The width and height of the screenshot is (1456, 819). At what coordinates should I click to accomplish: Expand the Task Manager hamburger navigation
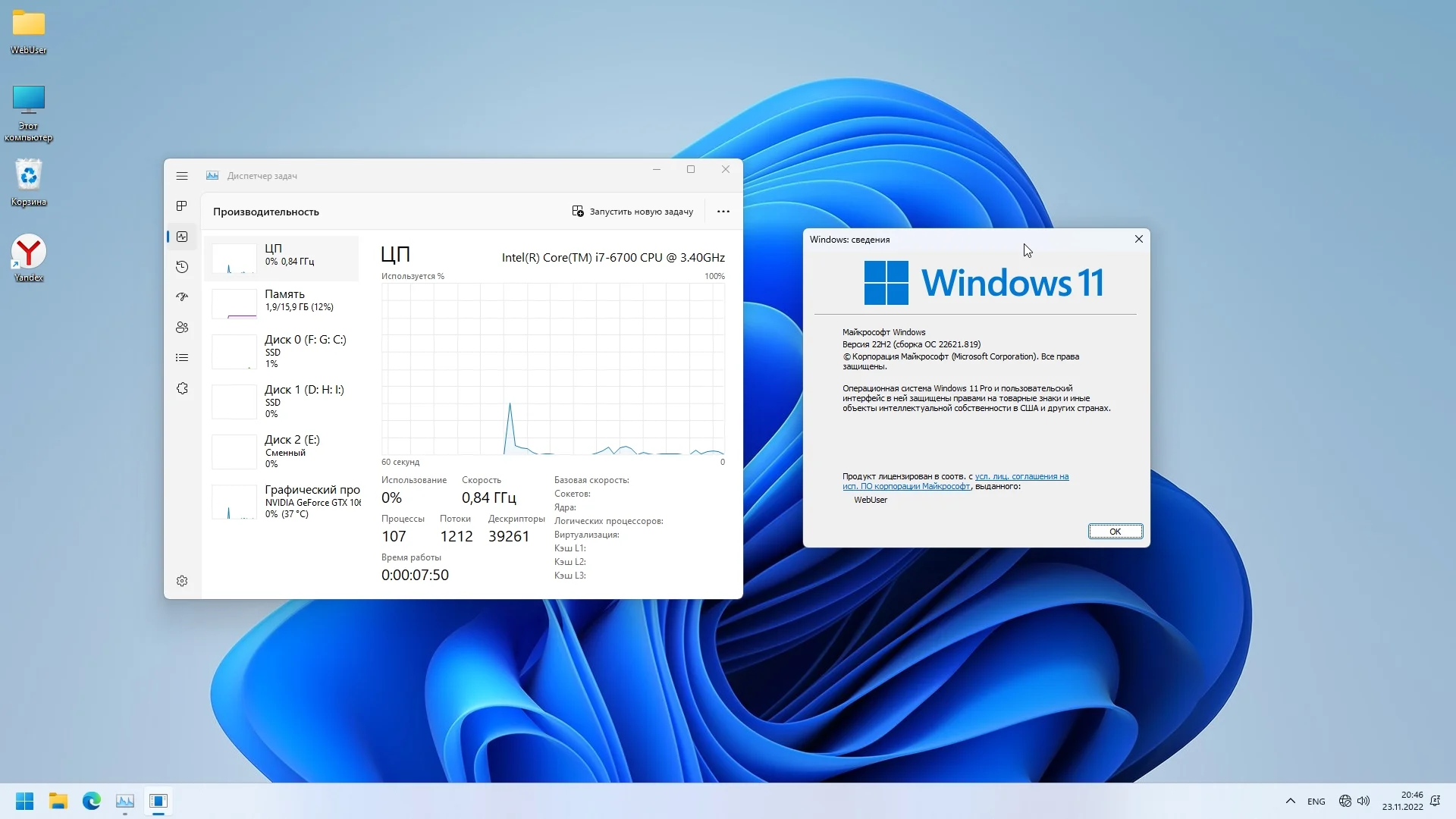(182, 176)
